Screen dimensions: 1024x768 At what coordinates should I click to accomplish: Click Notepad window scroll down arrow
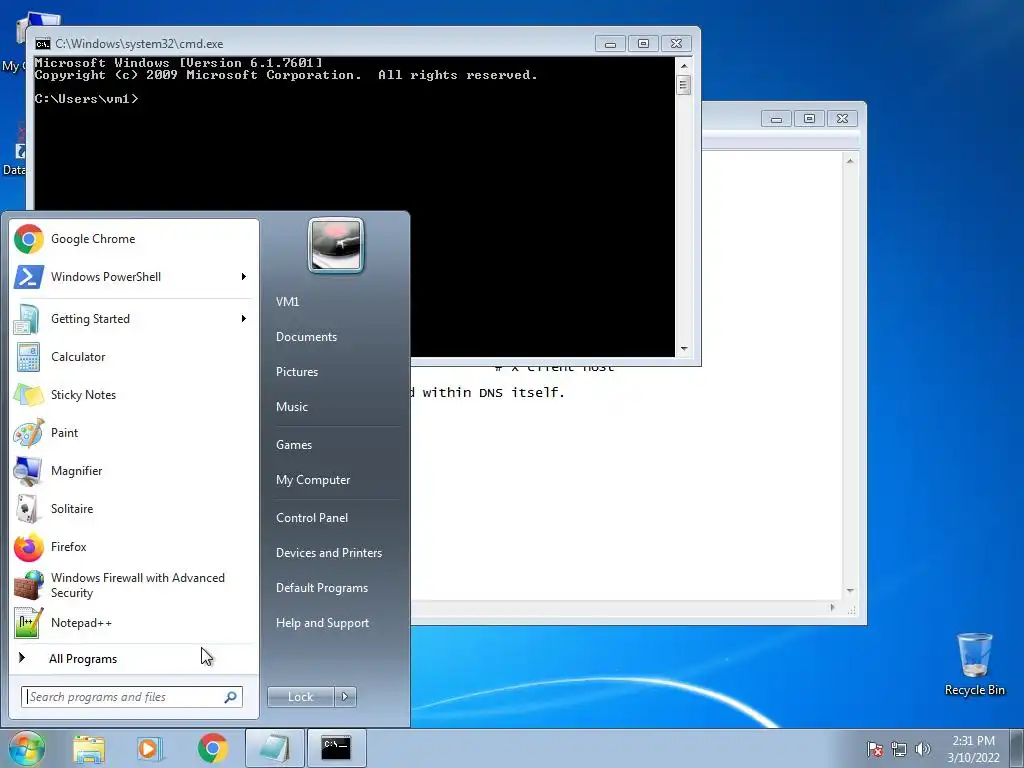tap(850, 591)
